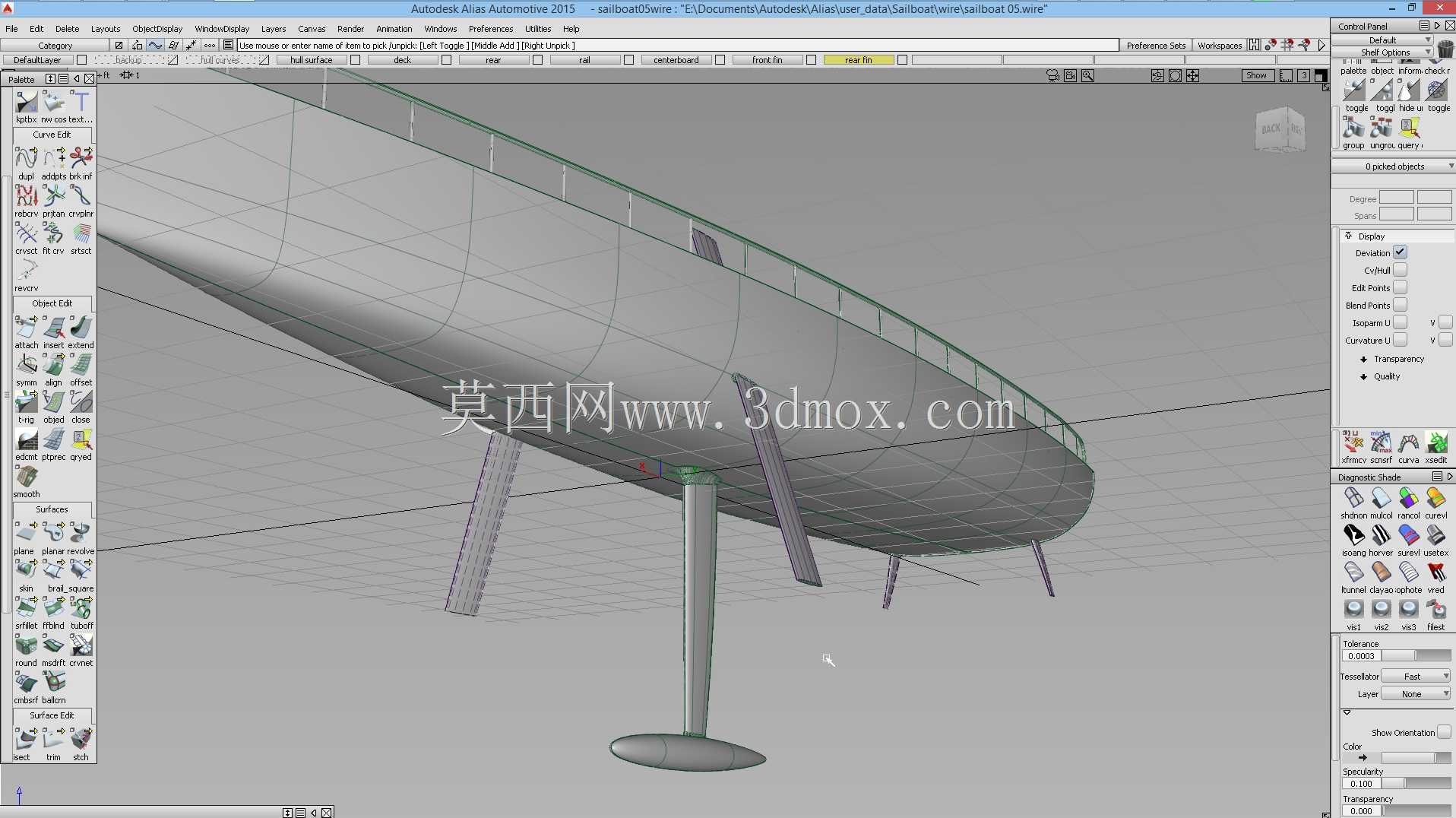Click the Preference Sets button
This screenshot has height=818, width=1456.
pos(1156,45)
